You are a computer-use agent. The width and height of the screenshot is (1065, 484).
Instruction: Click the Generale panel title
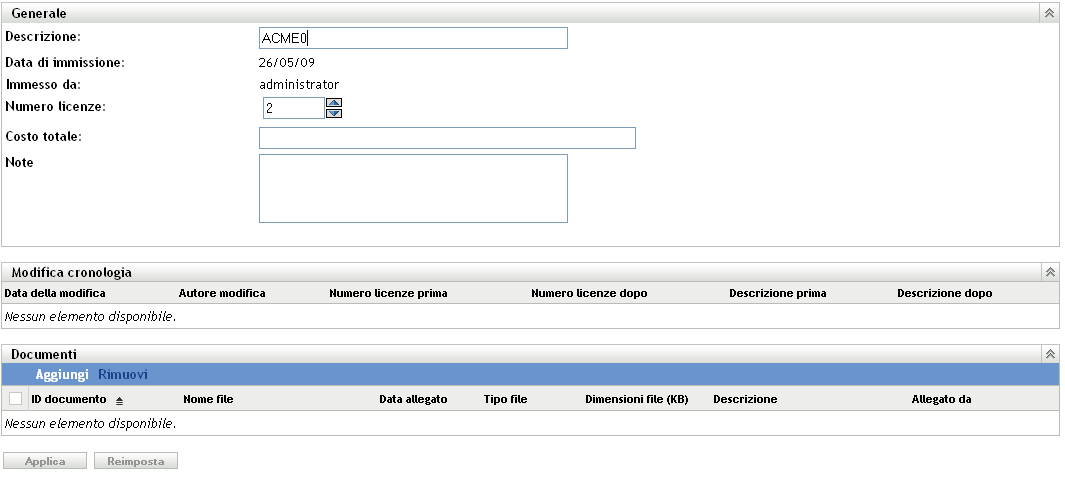click(39, 14)
